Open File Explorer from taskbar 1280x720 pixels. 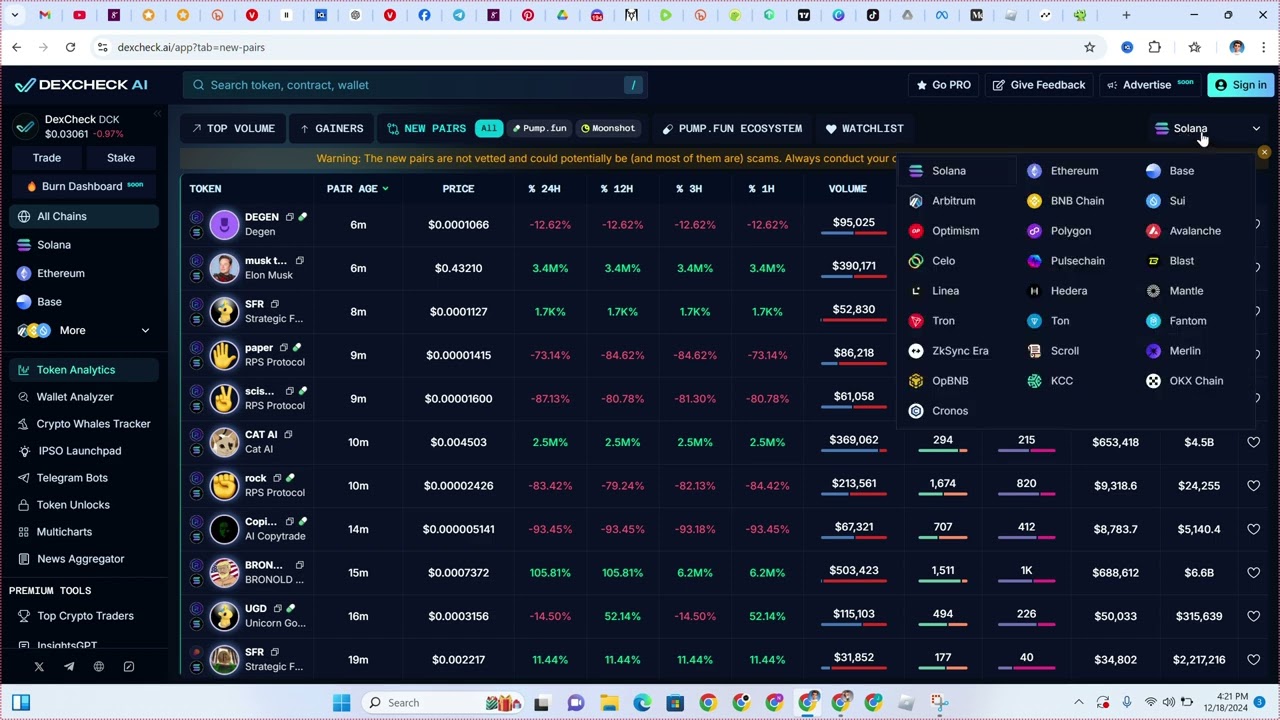point(609,702)
